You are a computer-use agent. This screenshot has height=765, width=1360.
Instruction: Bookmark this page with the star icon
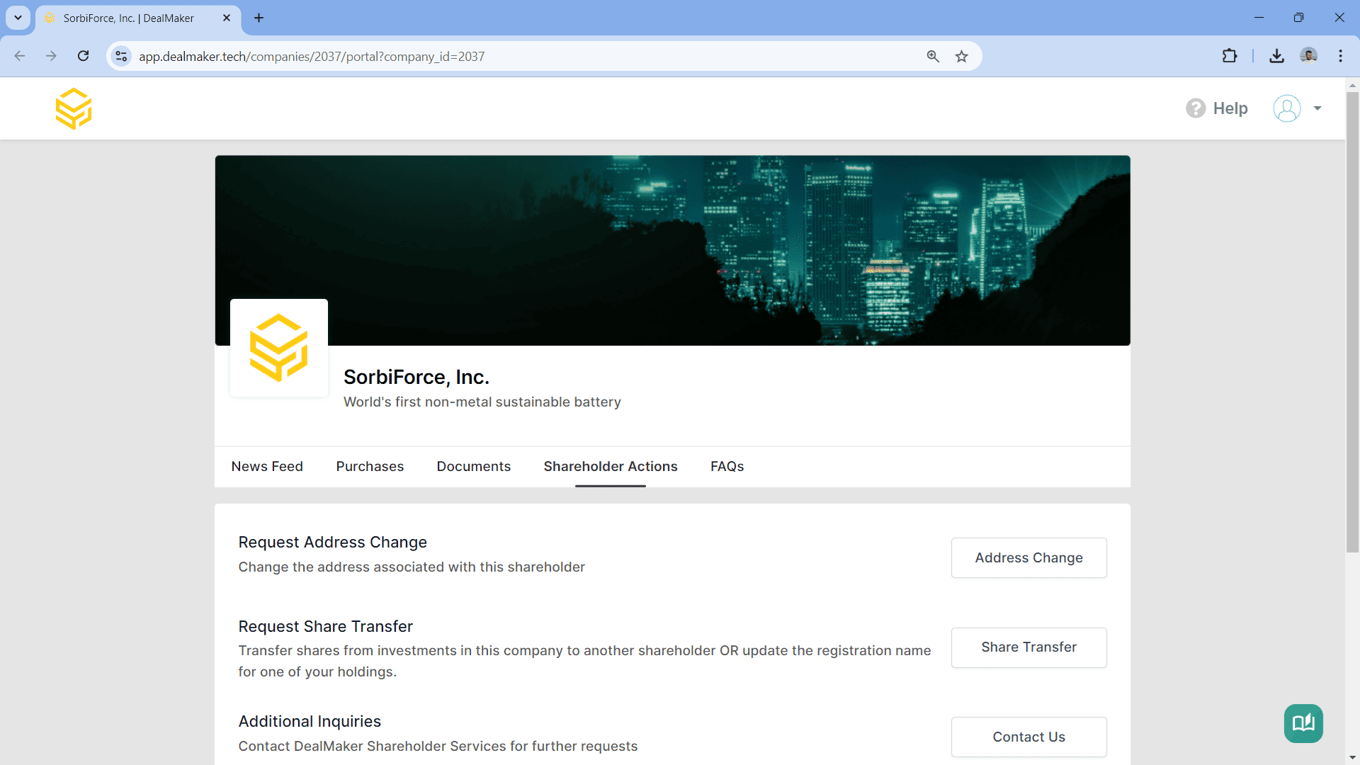[x=962, y=56]
